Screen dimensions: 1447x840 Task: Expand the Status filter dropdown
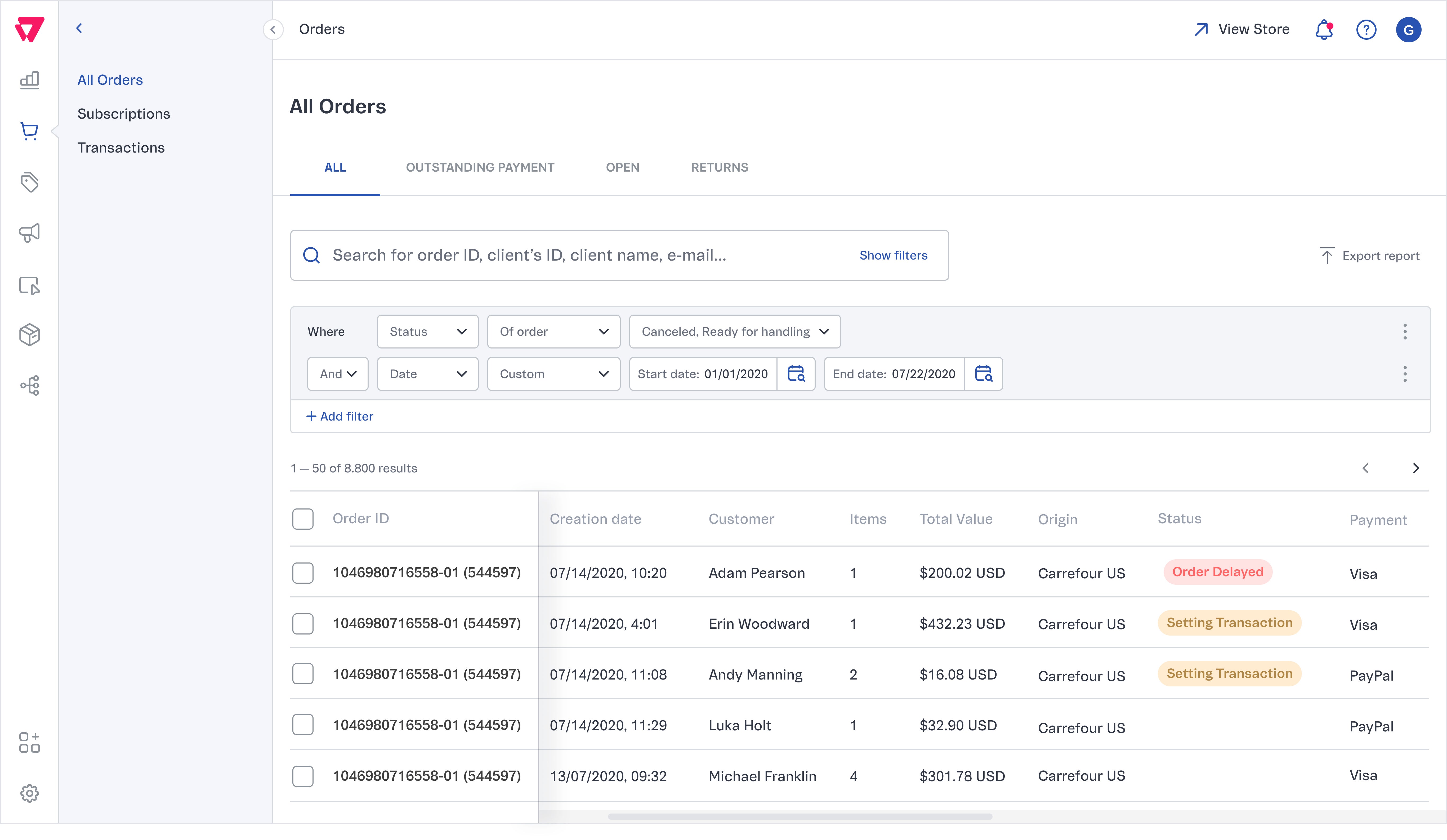pyautogui.click(x=427, y=331)
